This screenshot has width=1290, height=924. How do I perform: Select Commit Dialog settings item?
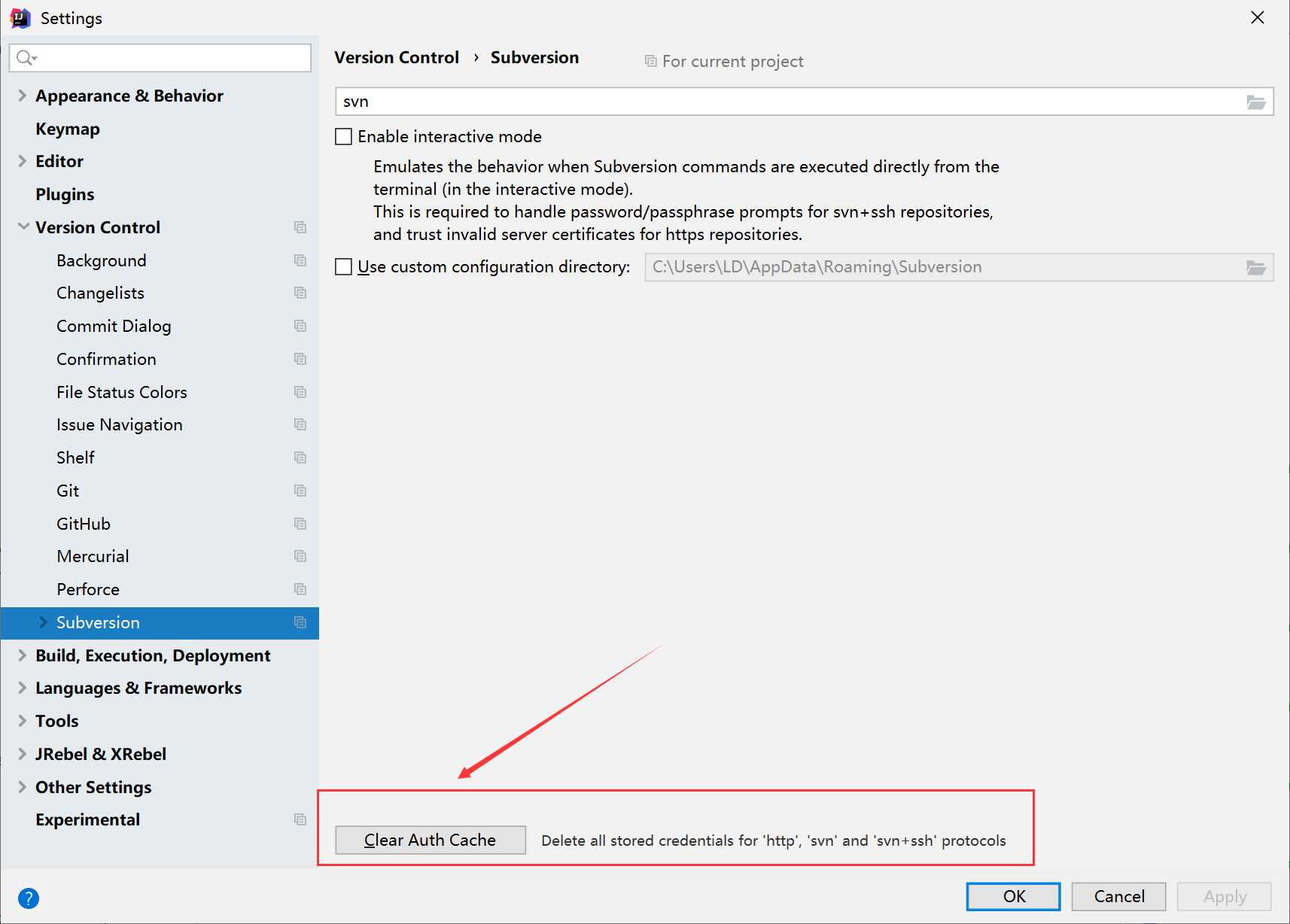click(x=114, y=326)
